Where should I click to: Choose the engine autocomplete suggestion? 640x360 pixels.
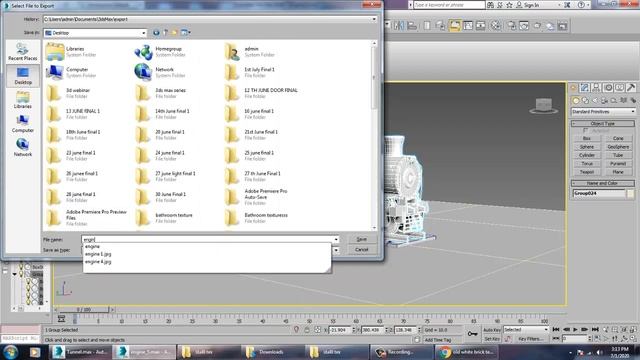(92, 247)
